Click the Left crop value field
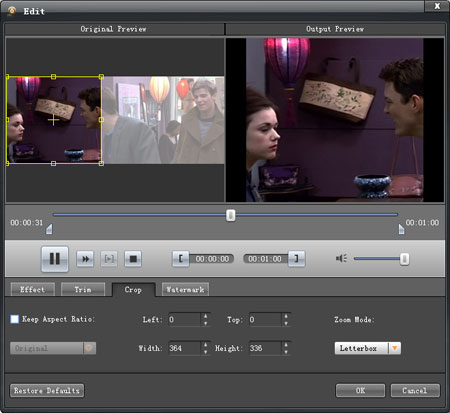 click(184, 319)
